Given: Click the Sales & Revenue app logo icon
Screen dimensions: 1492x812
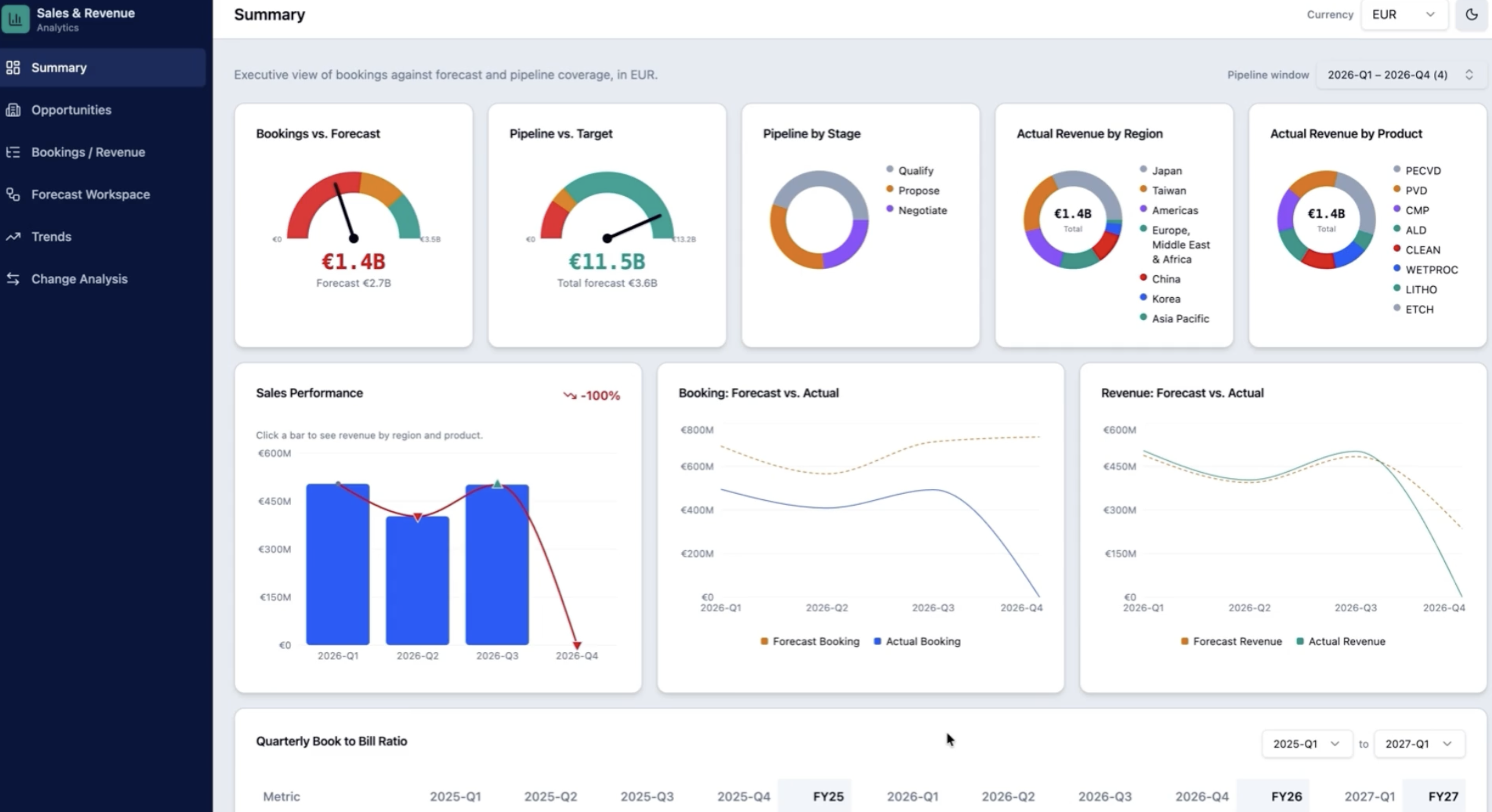Looking at the screenshot, I should [16, 19].
